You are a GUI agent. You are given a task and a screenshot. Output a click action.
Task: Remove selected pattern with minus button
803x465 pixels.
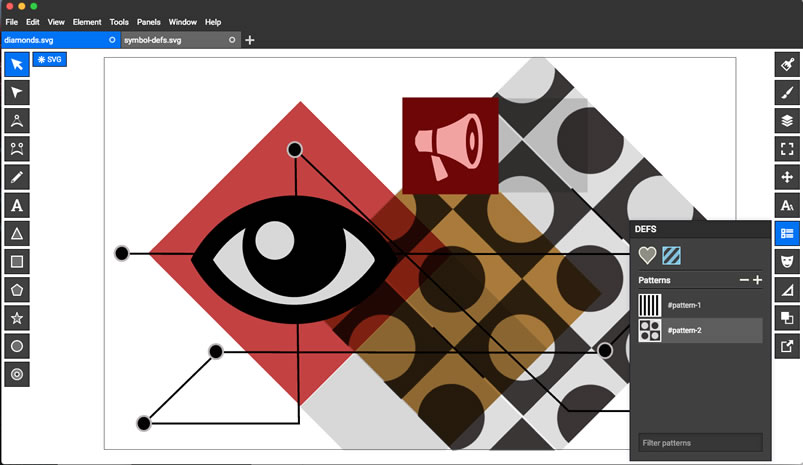(x=744, y=280)
